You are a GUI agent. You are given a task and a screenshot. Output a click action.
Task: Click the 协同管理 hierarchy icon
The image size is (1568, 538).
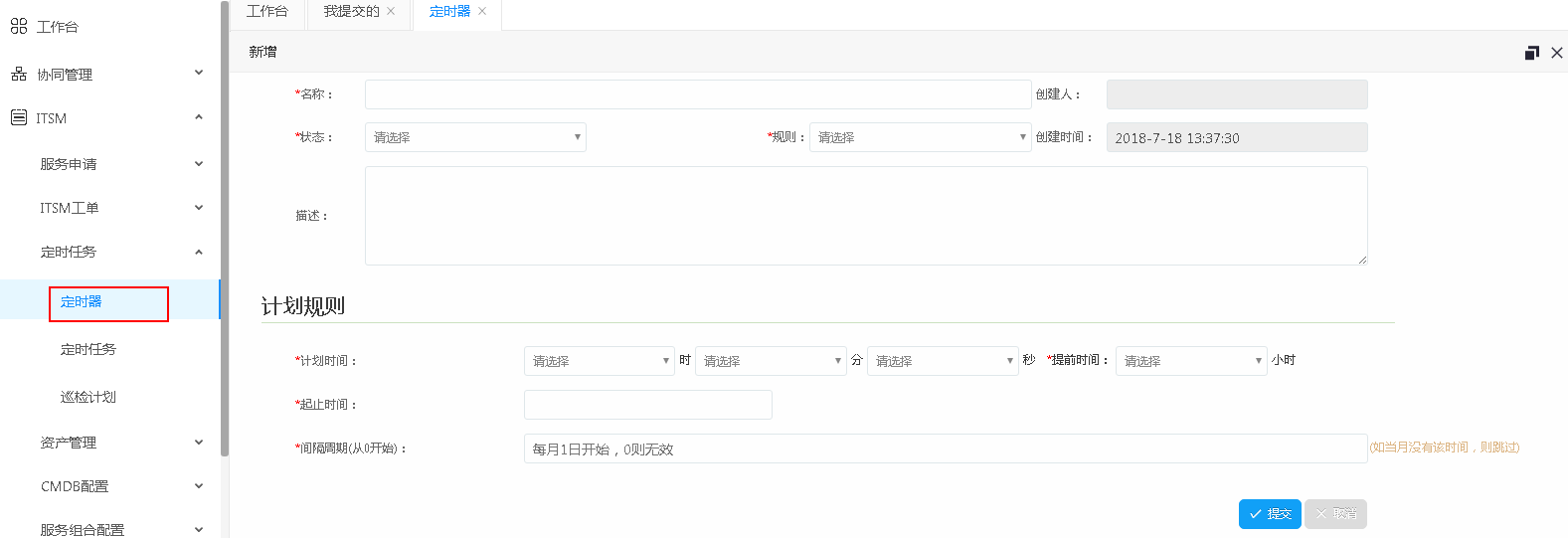pyautogui.click(x=19, y=75)
